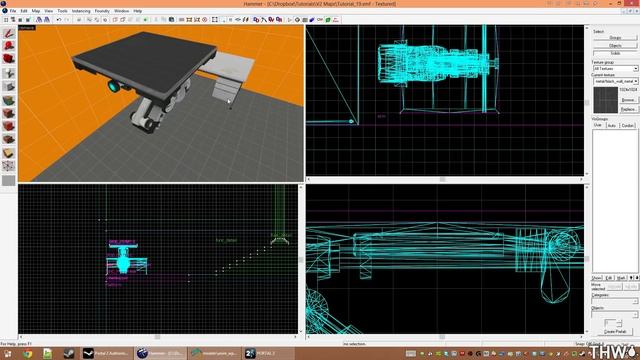This screenshot has width=640, height=360.
Task: Toggle select-by-handles square icon
Action: pos(215,20)
